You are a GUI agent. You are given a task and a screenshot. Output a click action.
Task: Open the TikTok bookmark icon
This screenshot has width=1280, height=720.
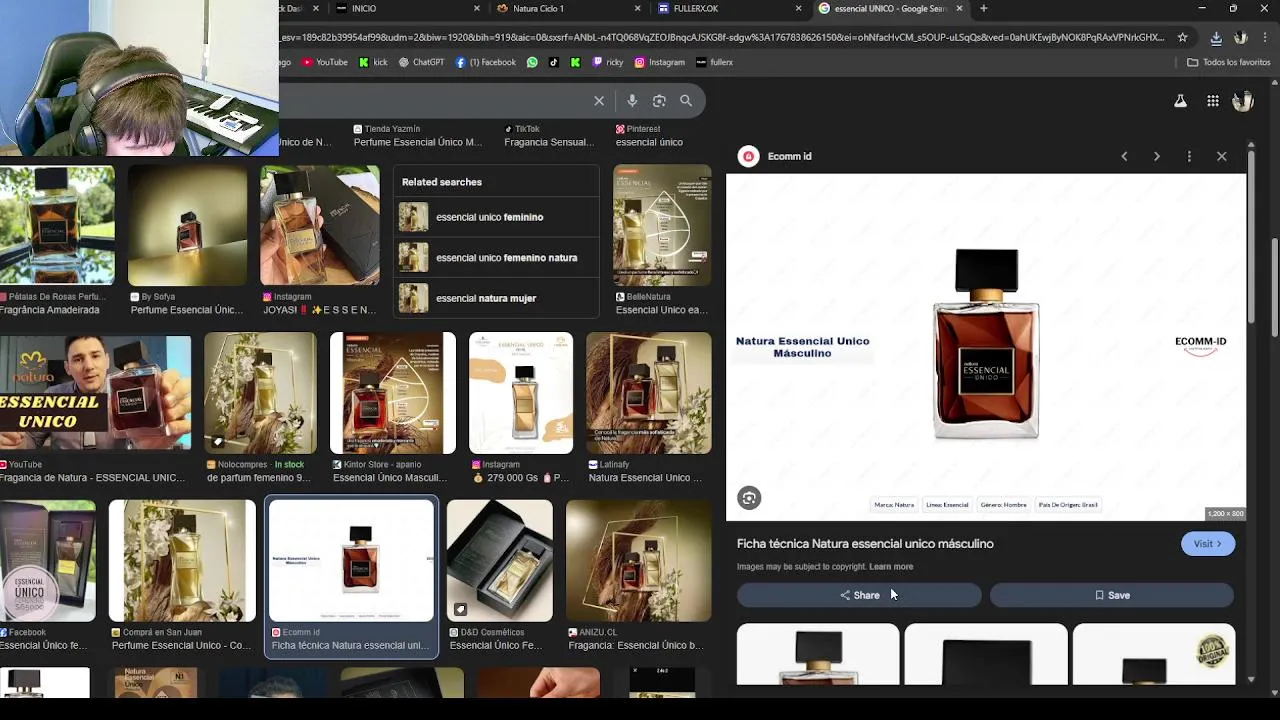tap(554, 62)
